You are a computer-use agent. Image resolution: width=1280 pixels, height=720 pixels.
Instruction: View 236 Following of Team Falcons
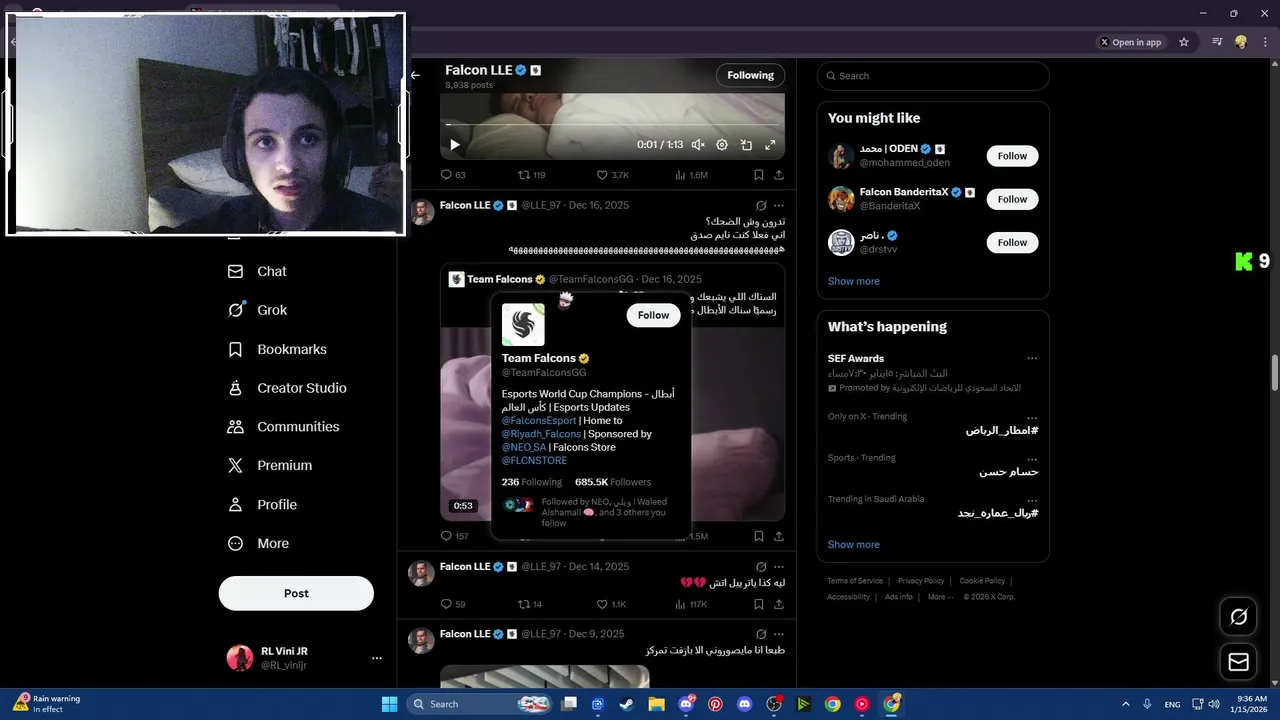tap(532, 482)
